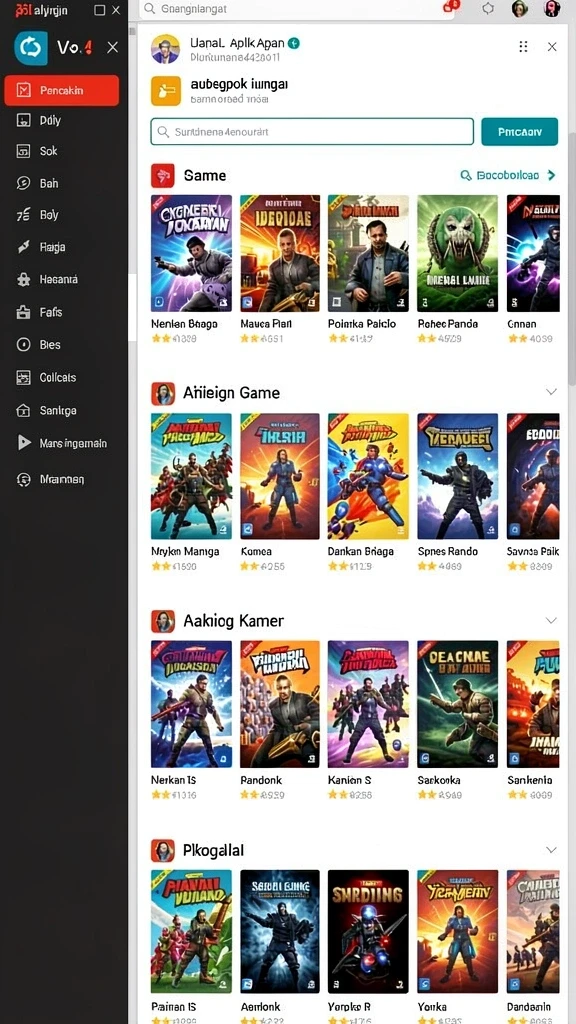The image size is (576, 1024).
Task: Select the Collcats sidebar label
Action: pos(58,377)
